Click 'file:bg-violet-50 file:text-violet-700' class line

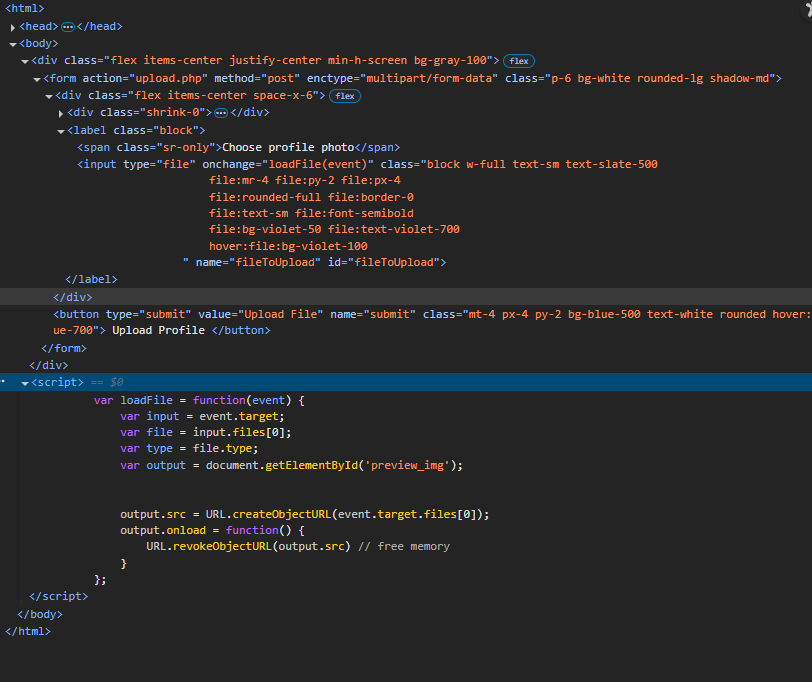tap(335, 229)
